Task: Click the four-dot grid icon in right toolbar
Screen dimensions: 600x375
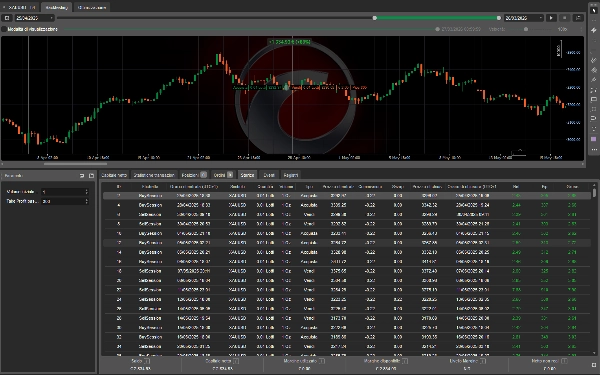Action: [x=594, y=129]
